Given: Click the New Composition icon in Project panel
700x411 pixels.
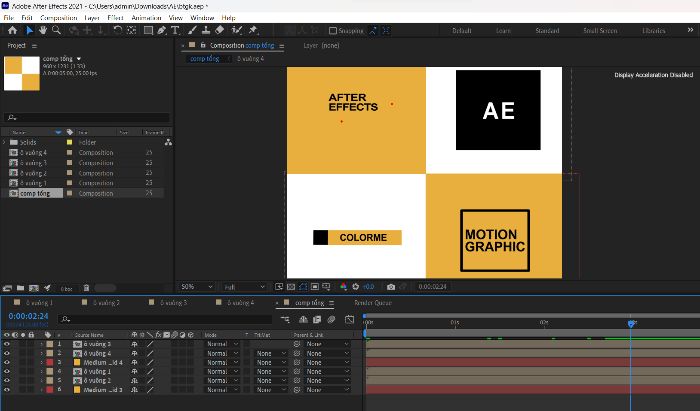Looking at the screenshot, I should 34,288.
